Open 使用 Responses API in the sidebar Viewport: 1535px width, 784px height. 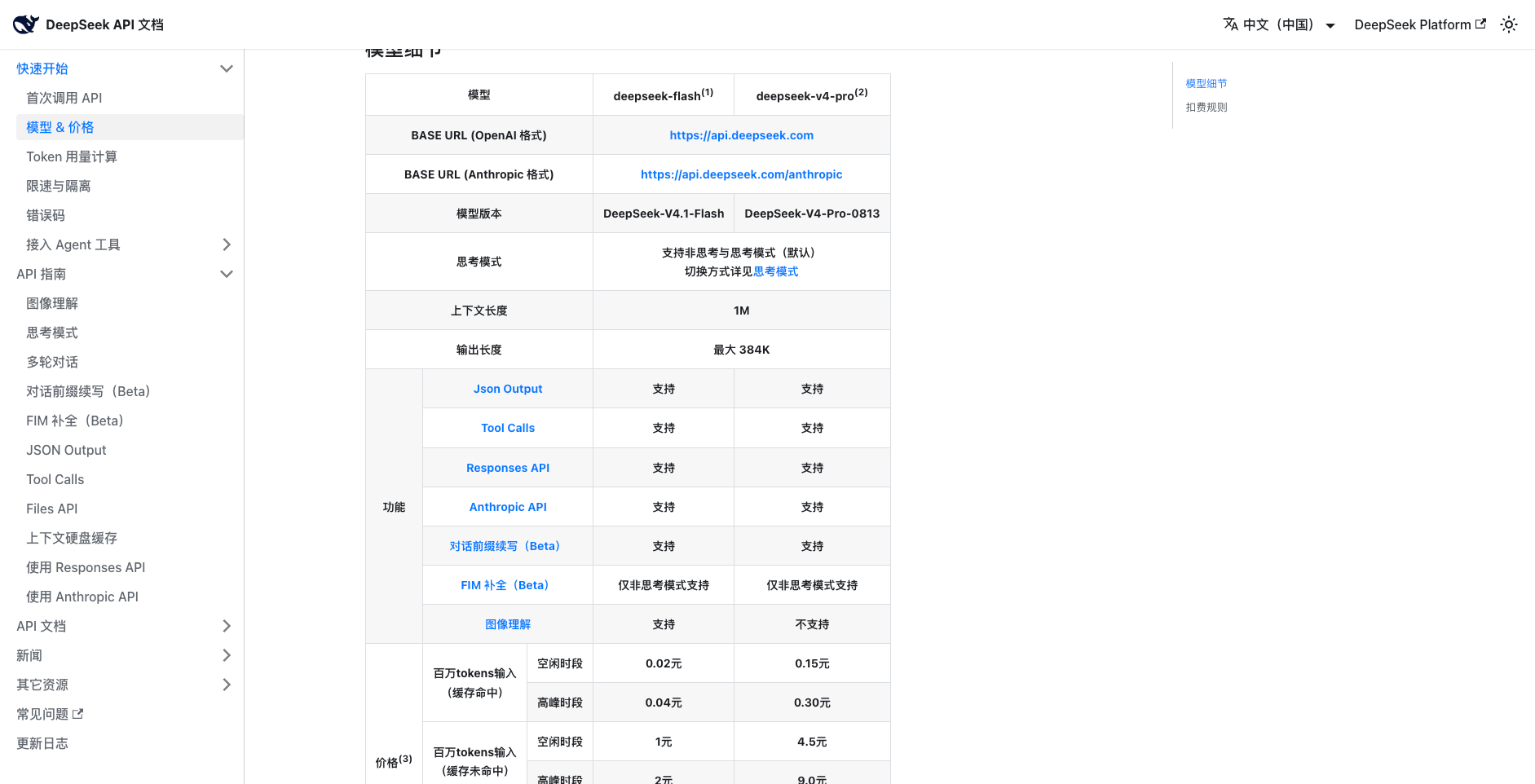click(x=86, y=567)
